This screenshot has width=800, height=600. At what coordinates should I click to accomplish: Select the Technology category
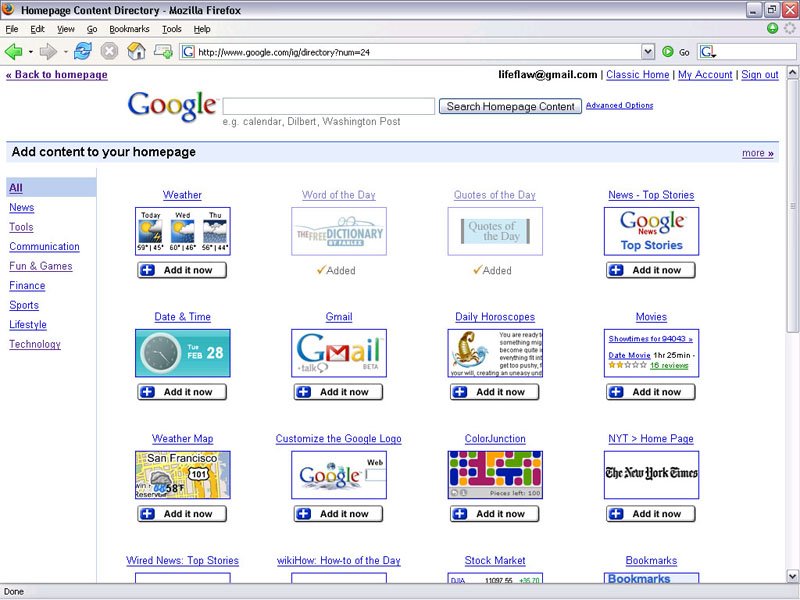[x=35, y=343]
